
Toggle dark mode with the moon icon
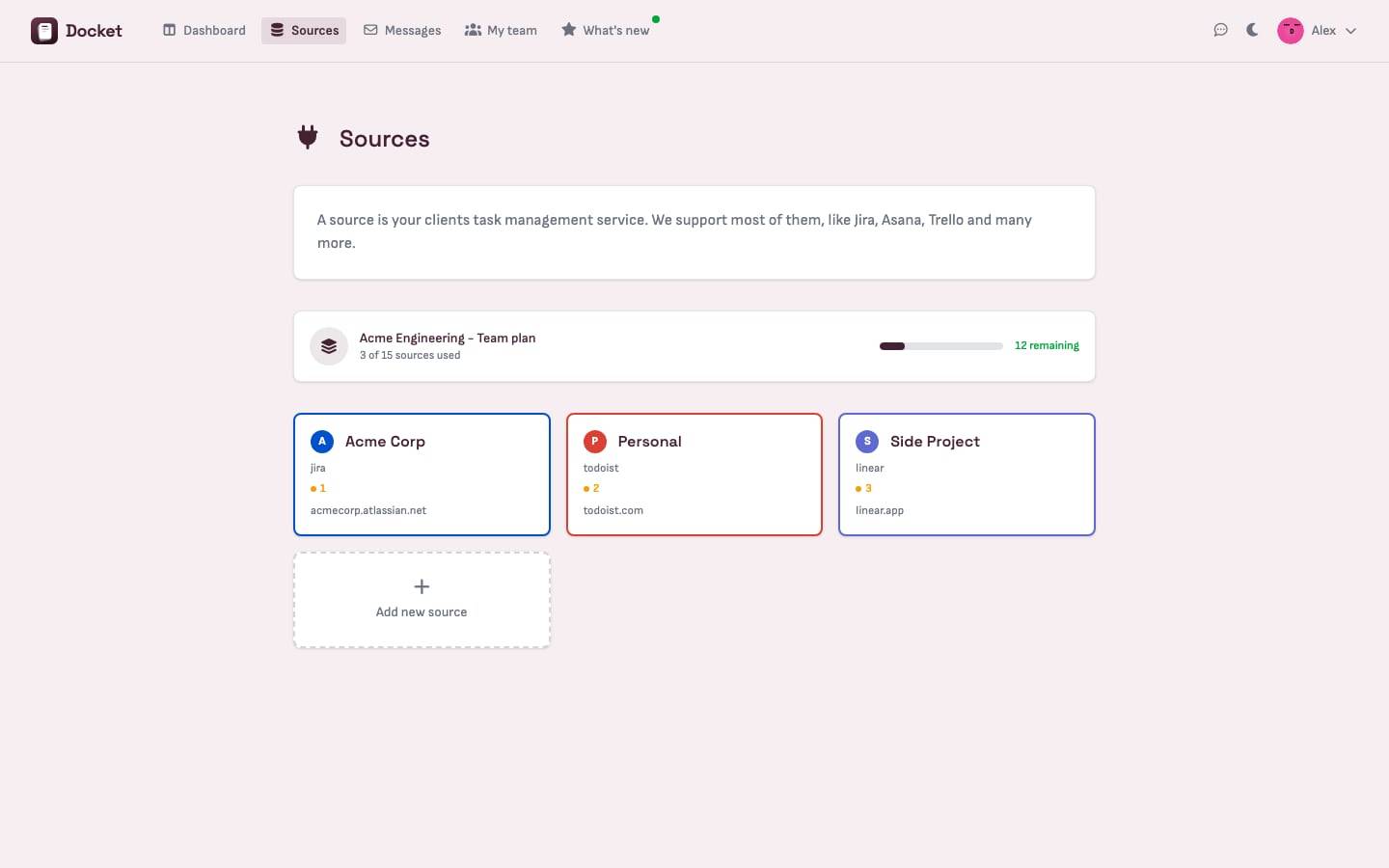point(1252,30)
